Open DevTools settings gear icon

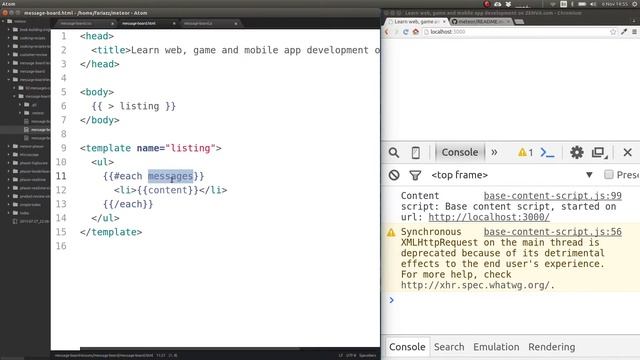click(576, 153)
